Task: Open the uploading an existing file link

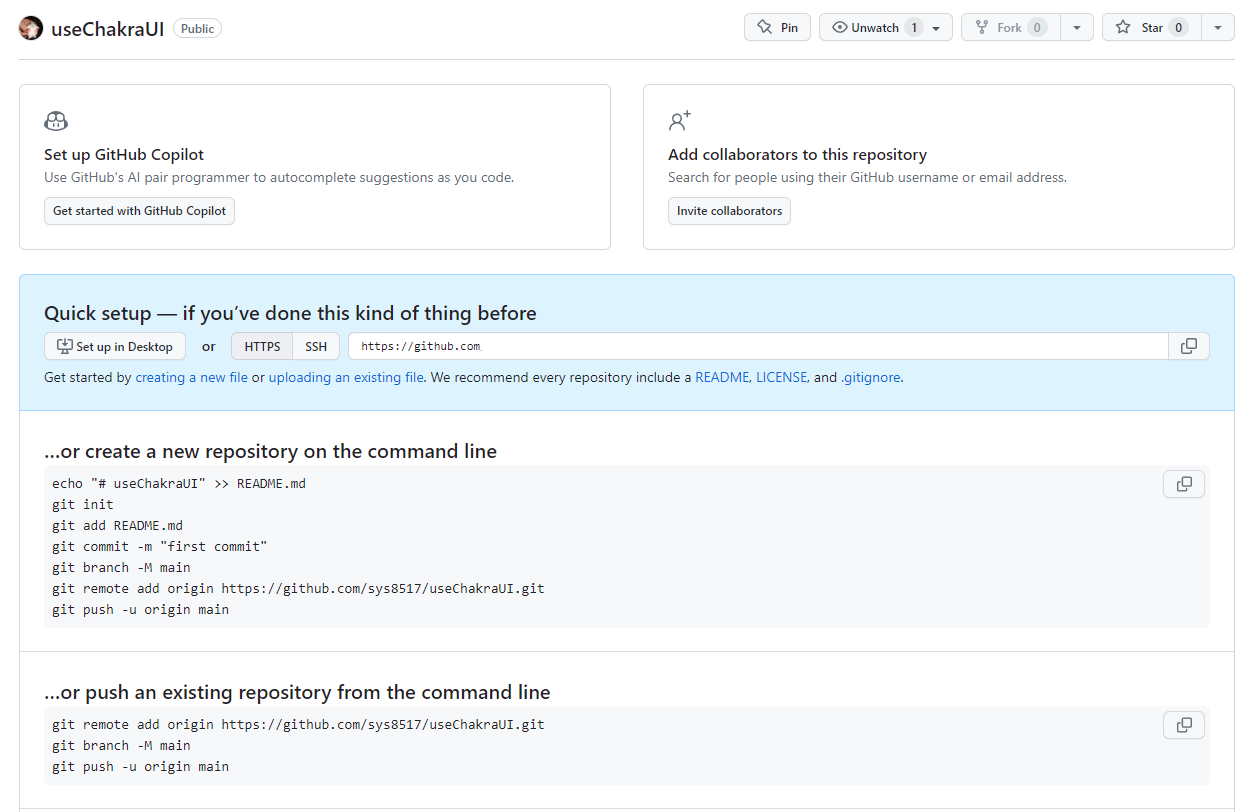Action: coord(346,378)
